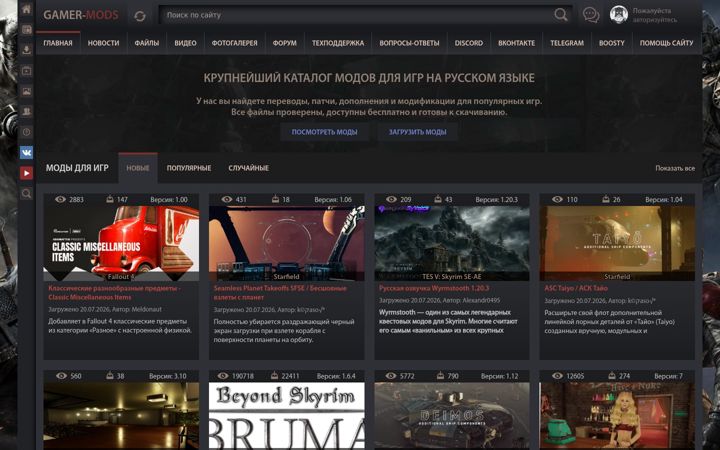Click the round help icon in sidebar
The height and width of the screenshot is (450, 720).
[26, 132]
